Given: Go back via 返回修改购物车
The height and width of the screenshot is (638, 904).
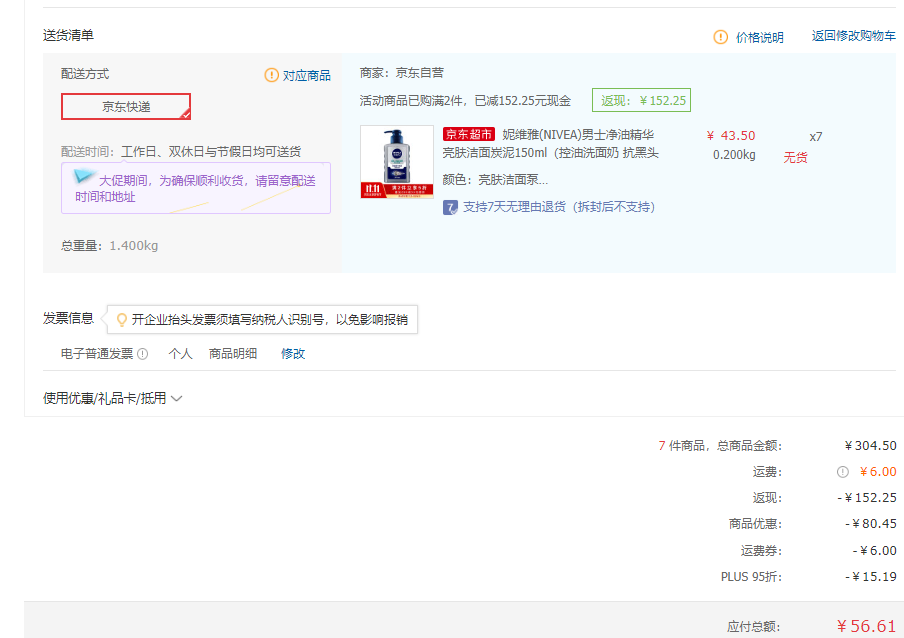Looking at the screenshot, I should pyautogui.click(x=853, y=36).
